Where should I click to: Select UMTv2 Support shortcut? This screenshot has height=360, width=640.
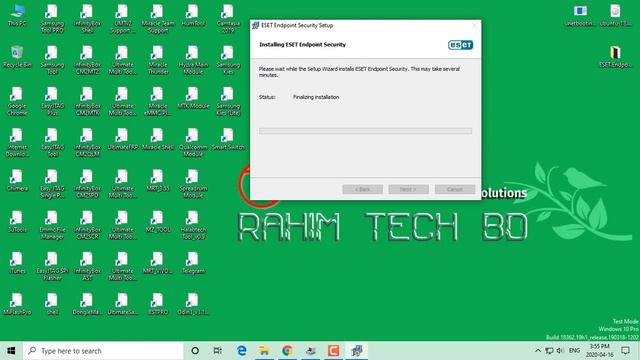tap(122, 19)
